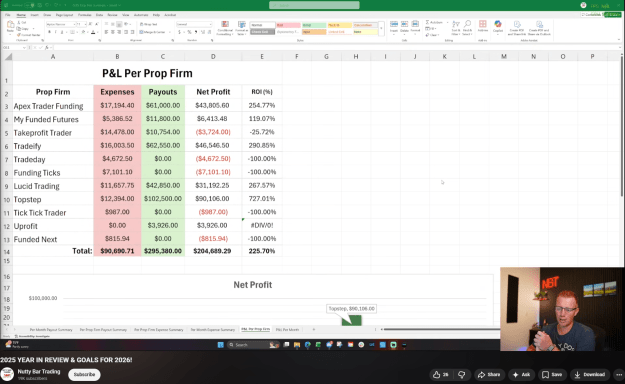Screen dimensions: 625x384
Task: Apply the Neutral cell style swatch
Action: (x=340, y=25)
